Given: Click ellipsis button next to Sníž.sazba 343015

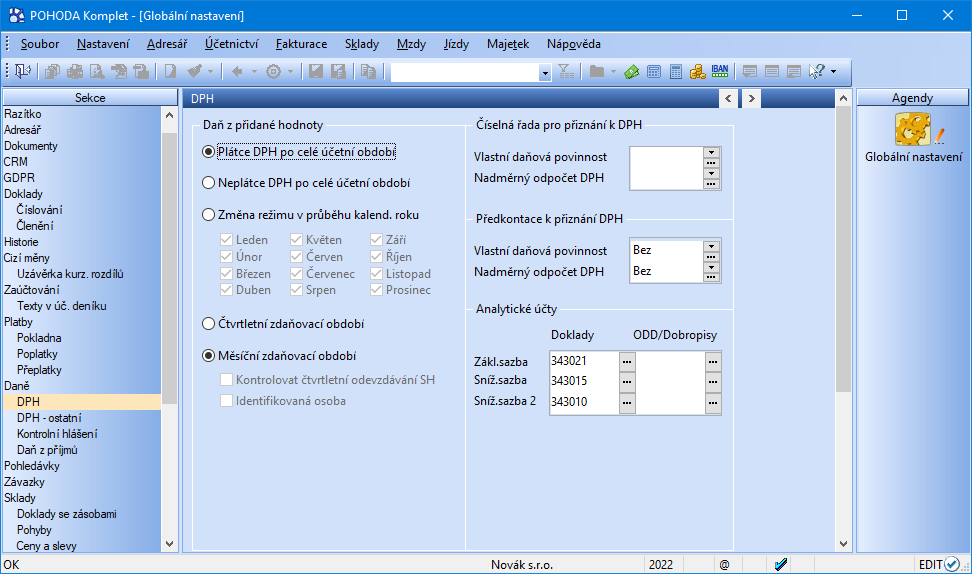Looking at the screenshot, I should tap(627, 381).
